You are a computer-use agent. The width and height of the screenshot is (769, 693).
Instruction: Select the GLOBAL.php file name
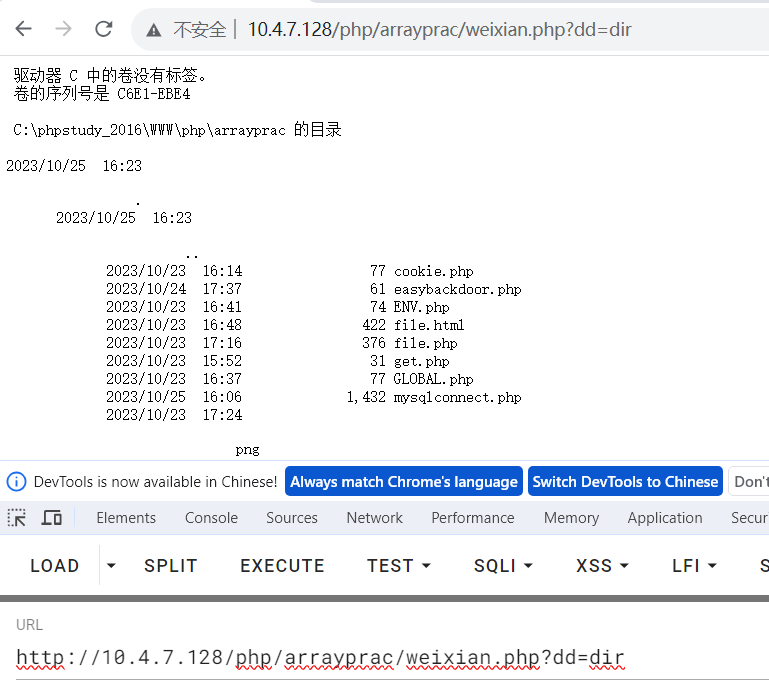[433, 379]
